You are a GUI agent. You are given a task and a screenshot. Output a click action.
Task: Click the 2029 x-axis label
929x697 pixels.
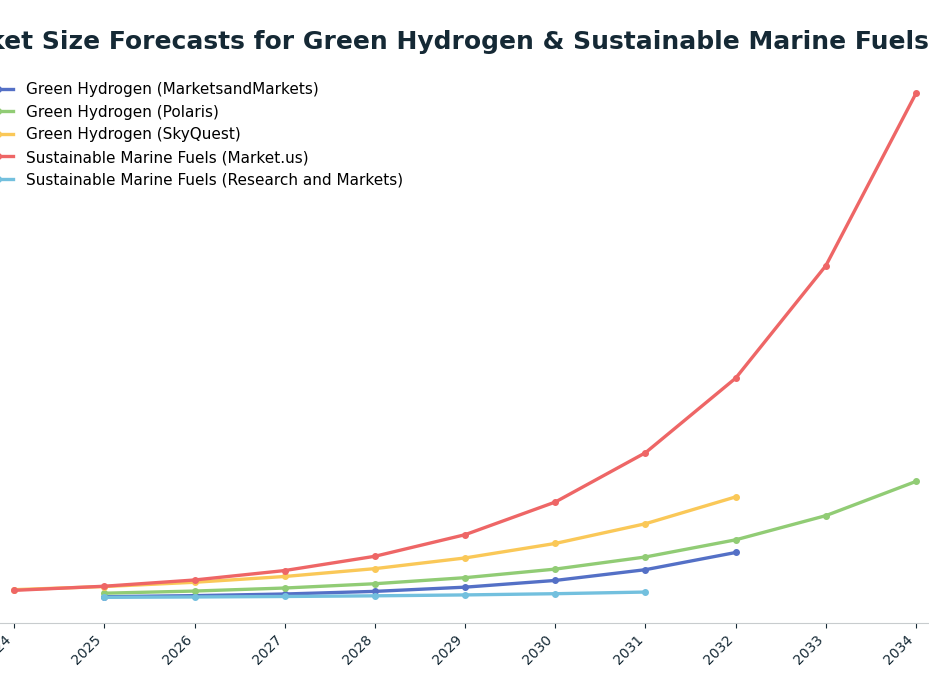coord(449,650)
